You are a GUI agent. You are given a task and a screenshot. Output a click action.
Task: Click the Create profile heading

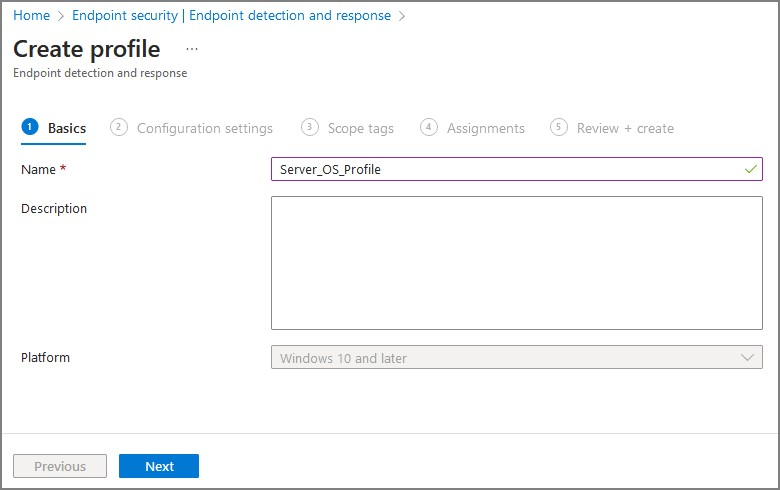click(x=87, y=49)
